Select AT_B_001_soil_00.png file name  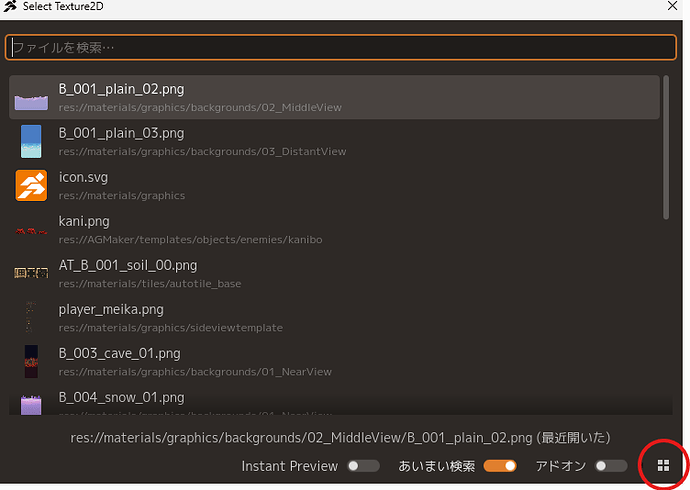(128, 265)
